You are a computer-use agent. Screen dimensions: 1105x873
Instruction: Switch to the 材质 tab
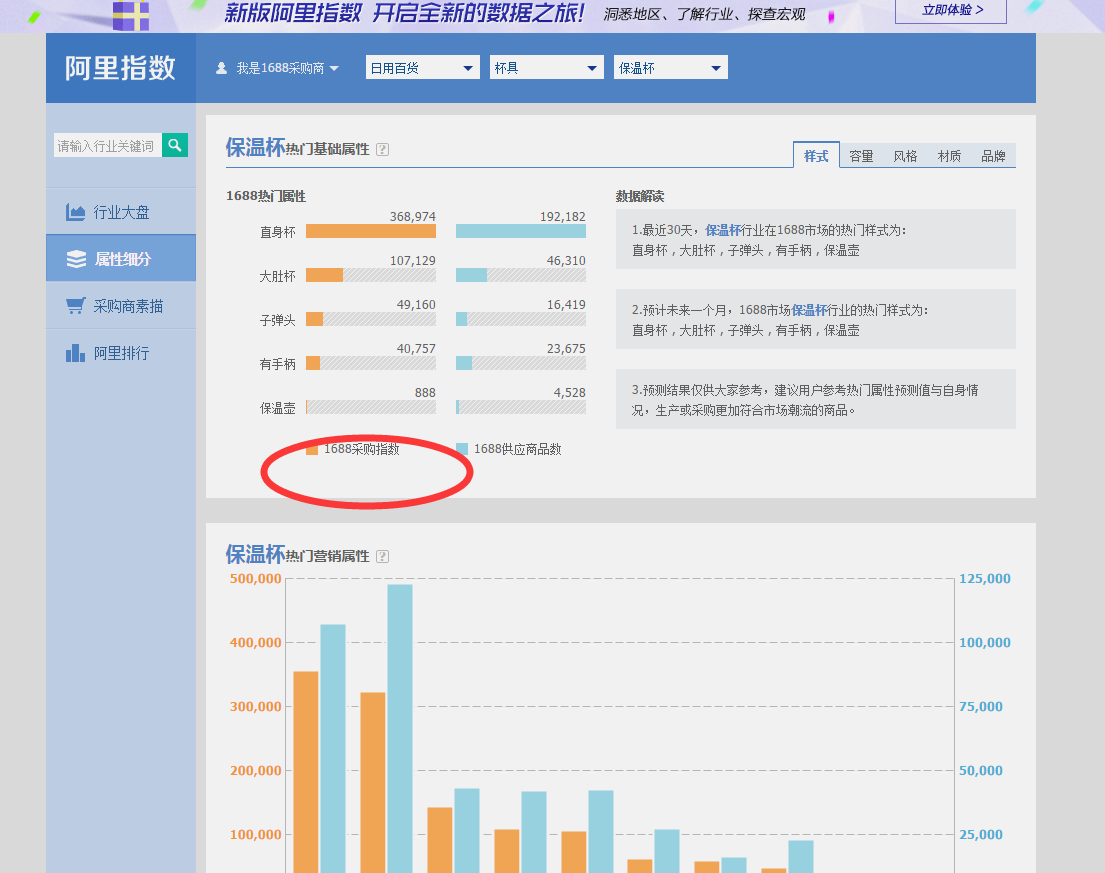949,156
